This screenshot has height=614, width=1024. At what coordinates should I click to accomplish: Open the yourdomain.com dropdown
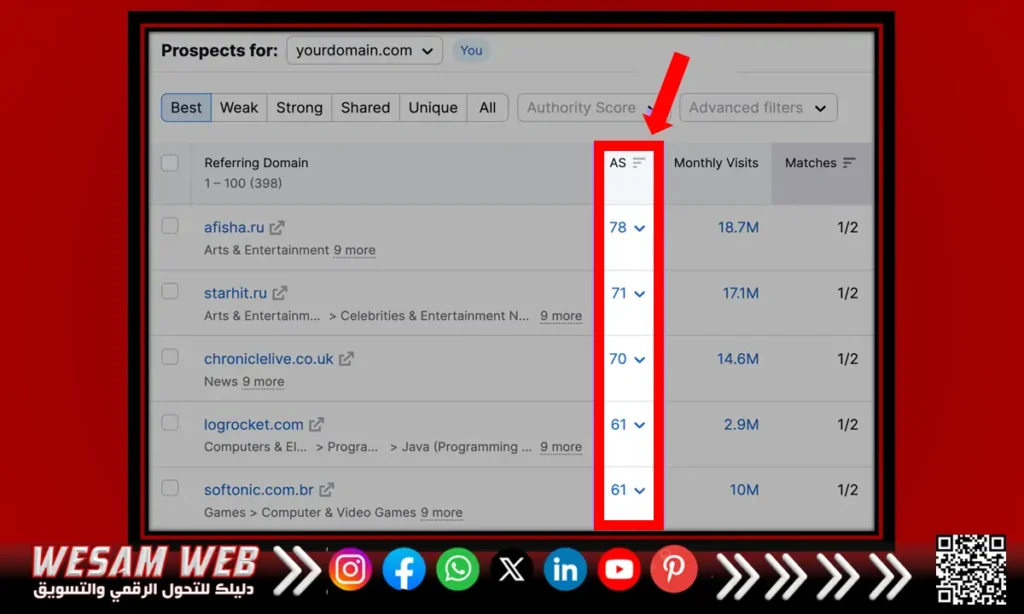364,50
